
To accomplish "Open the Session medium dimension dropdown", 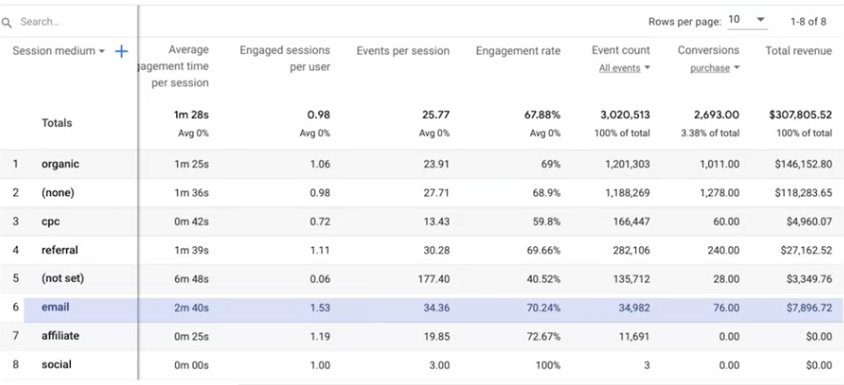I will coord(58,51).
